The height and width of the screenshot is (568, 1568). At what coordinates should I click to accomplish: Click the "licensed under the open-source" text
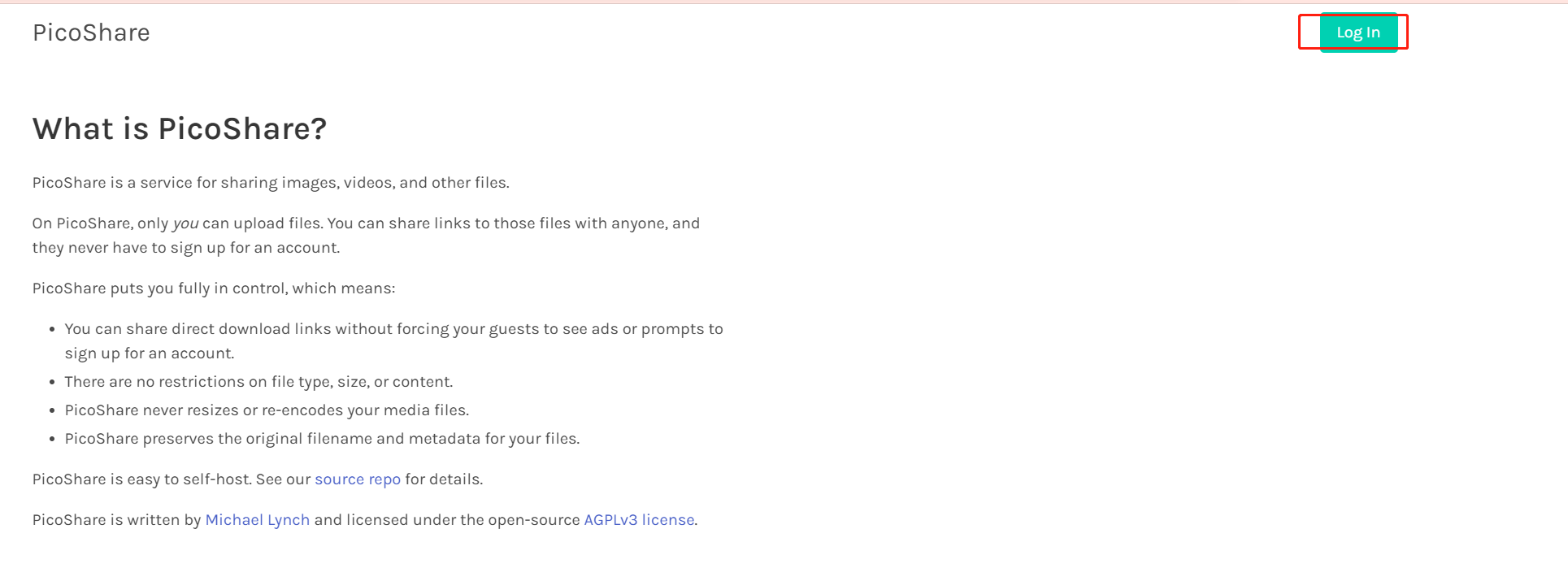tap(446, 520)
